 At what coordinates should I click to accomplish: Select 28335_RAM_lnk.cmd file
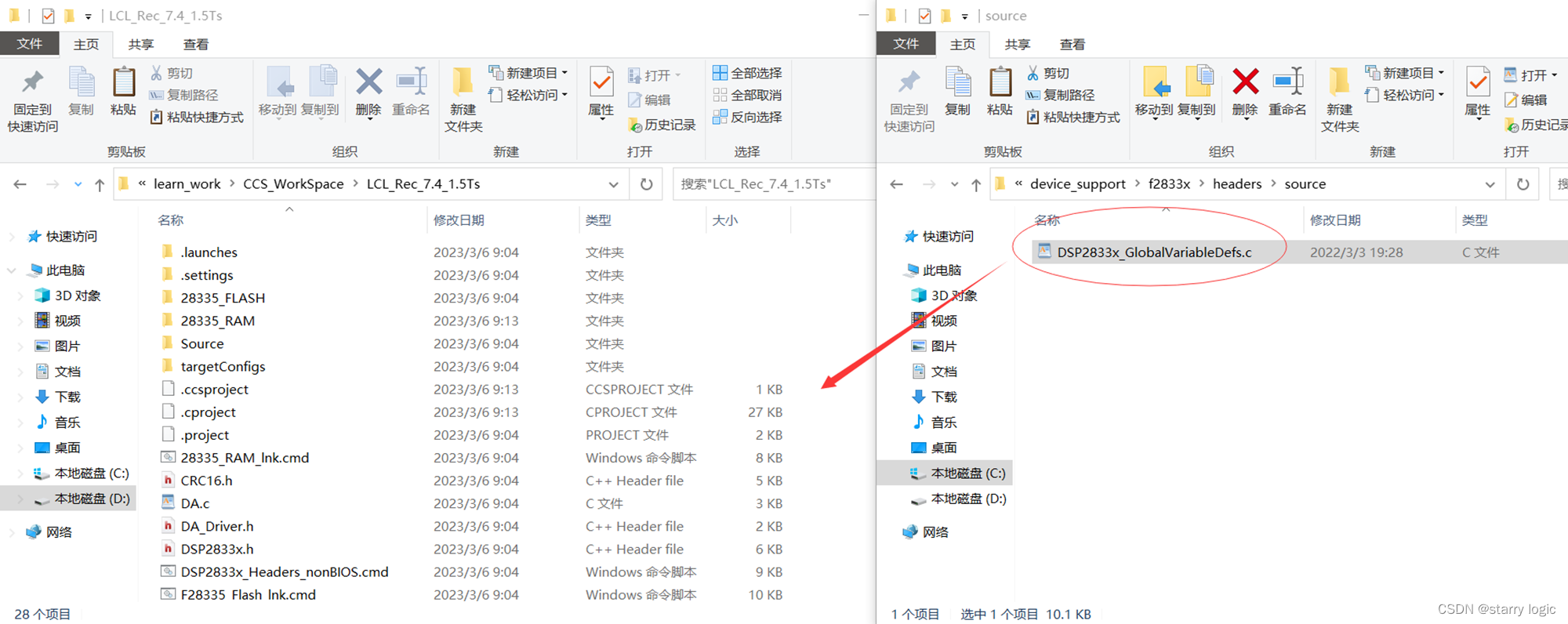(245, 458)
